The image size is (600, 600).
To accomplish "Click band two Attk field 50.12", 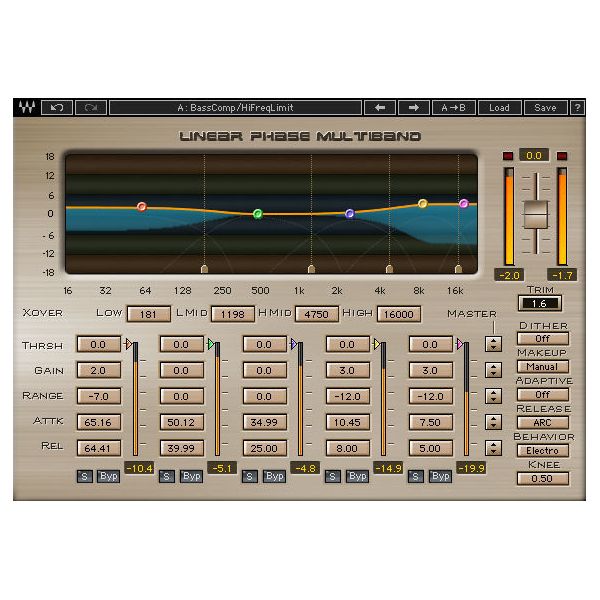I will (182, 422).
